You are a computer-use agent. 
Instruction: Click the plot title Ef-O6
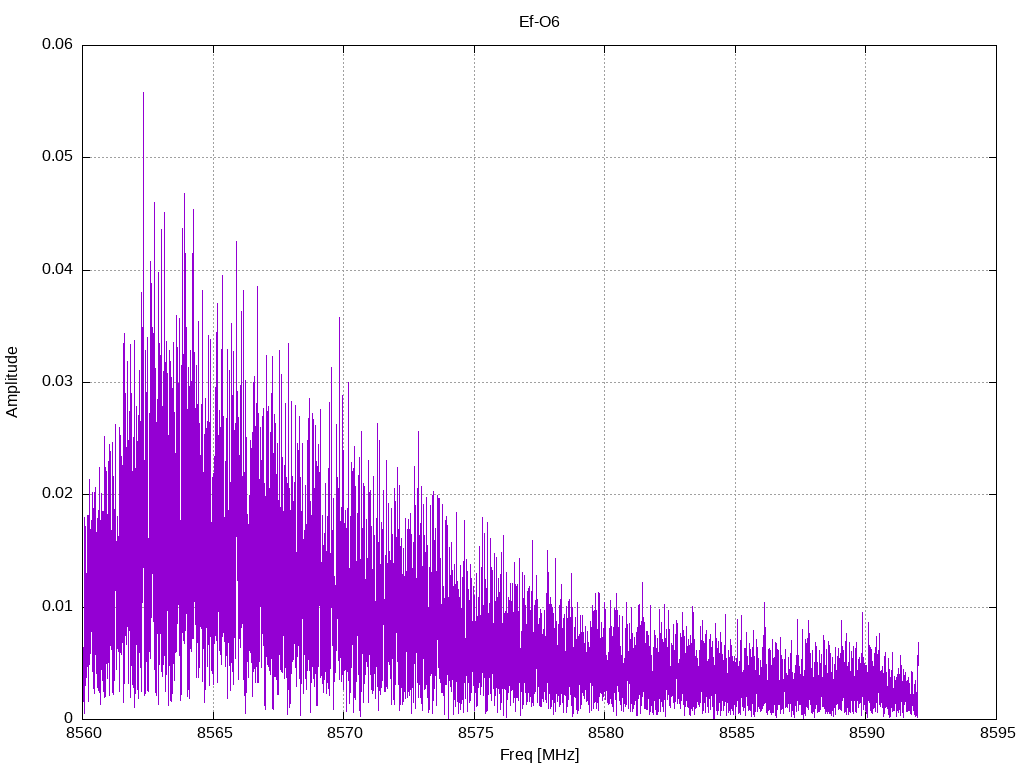click(539, 22)
